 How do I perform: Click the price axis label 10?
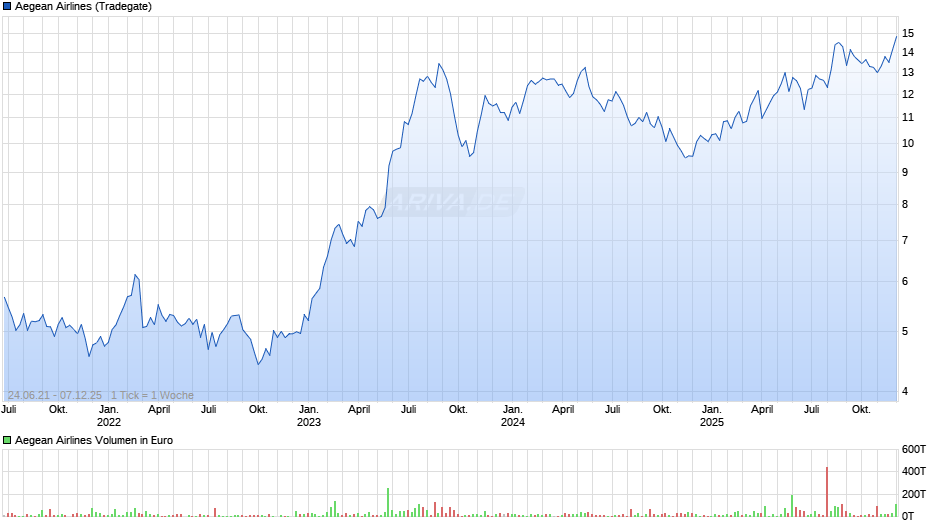(x=908, y=143)
